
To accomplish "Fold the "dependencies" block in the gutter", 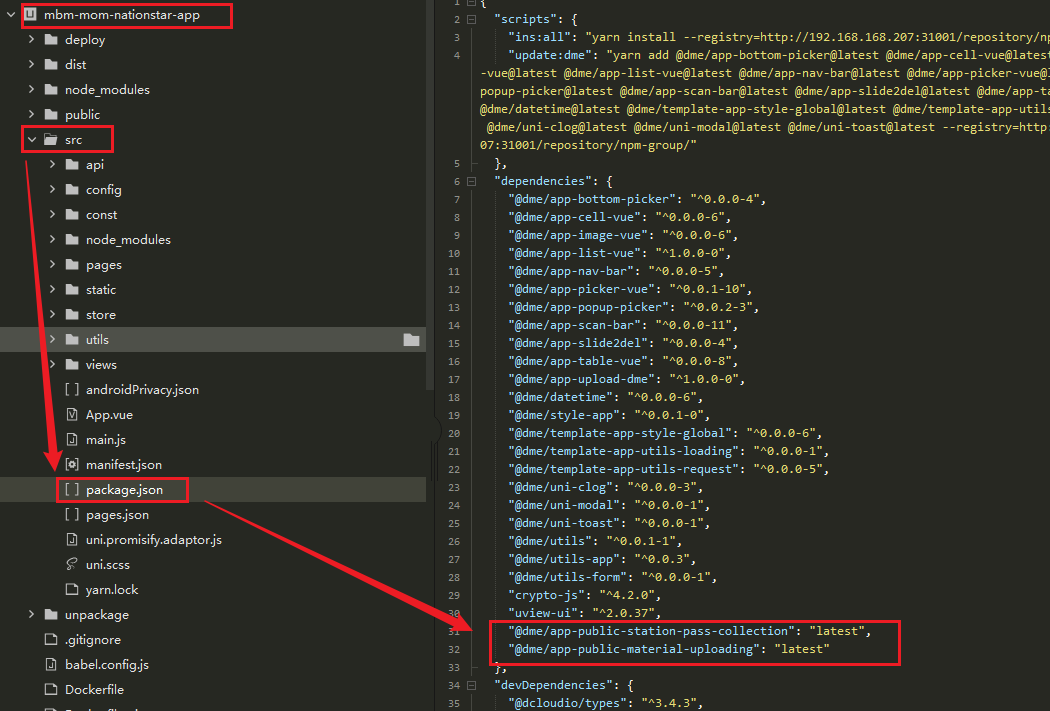I will (484, 182).
